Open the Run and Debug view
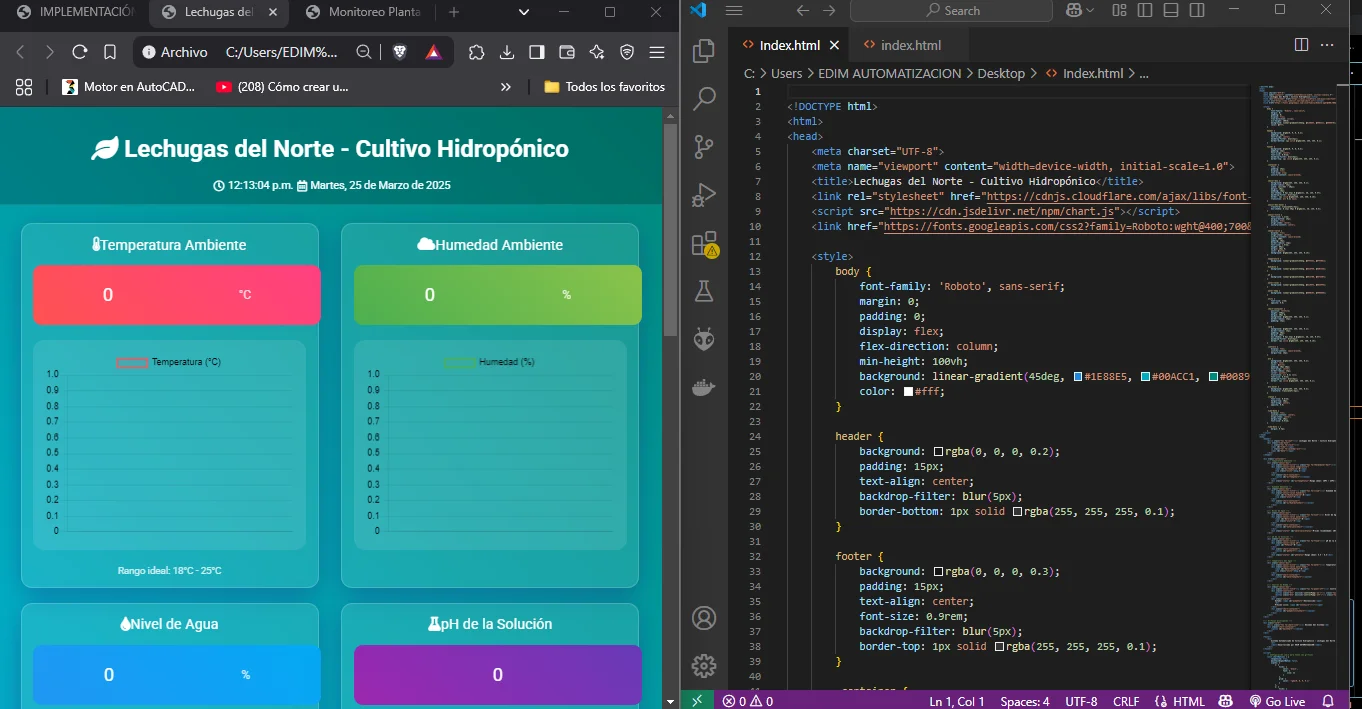This screenshot has width=1362, height=709. coord(704,195)
